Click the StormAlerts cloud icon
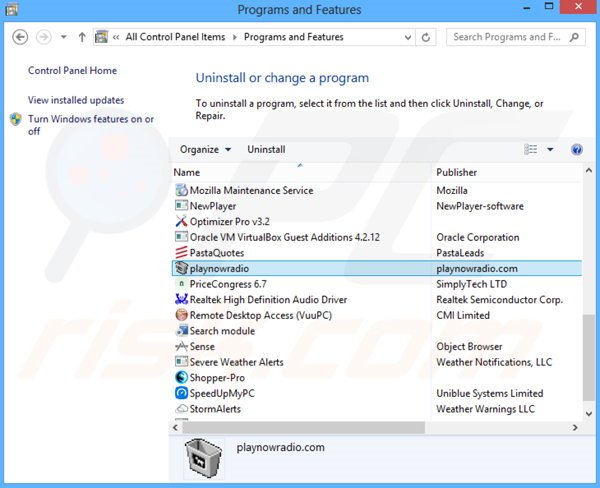600x488 pixels. pos(181,409)
